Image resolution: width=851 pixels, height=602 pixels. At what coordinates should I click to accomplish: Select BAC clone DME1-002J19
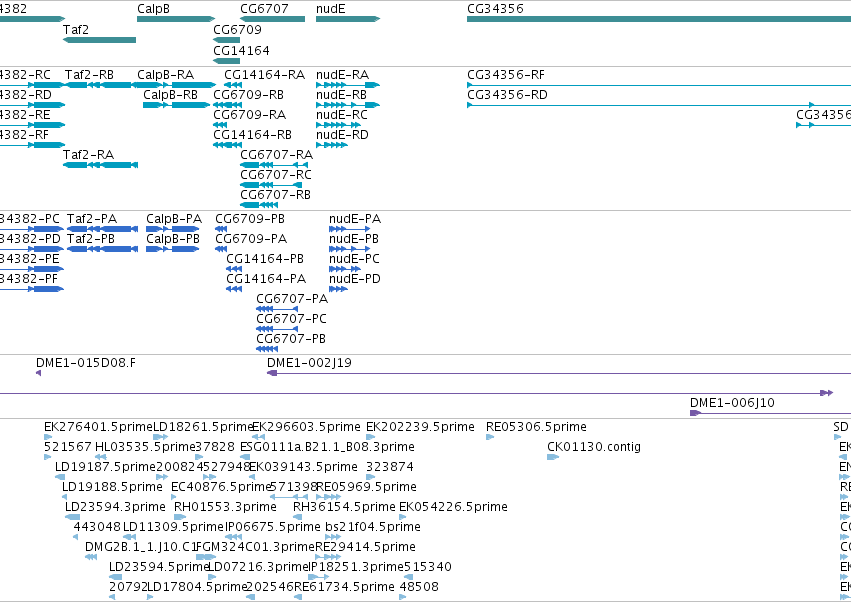click(x=559, y=373)
